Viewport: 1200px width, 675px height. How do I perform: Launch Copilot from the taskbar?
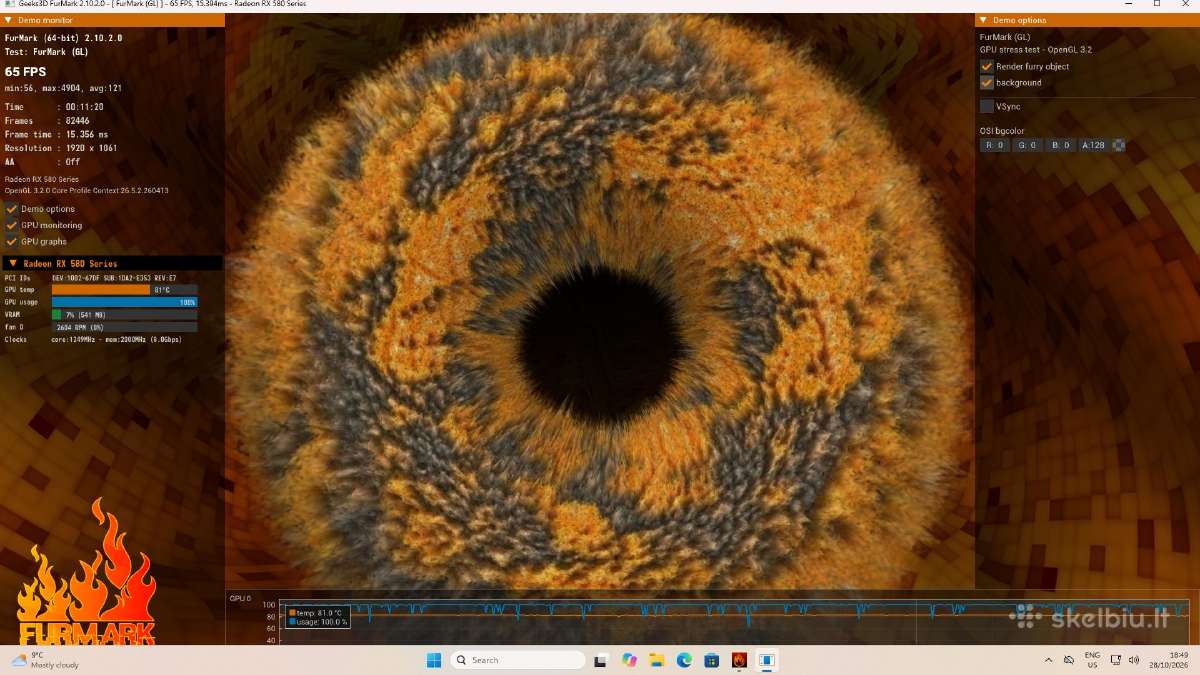coord(628,660)
